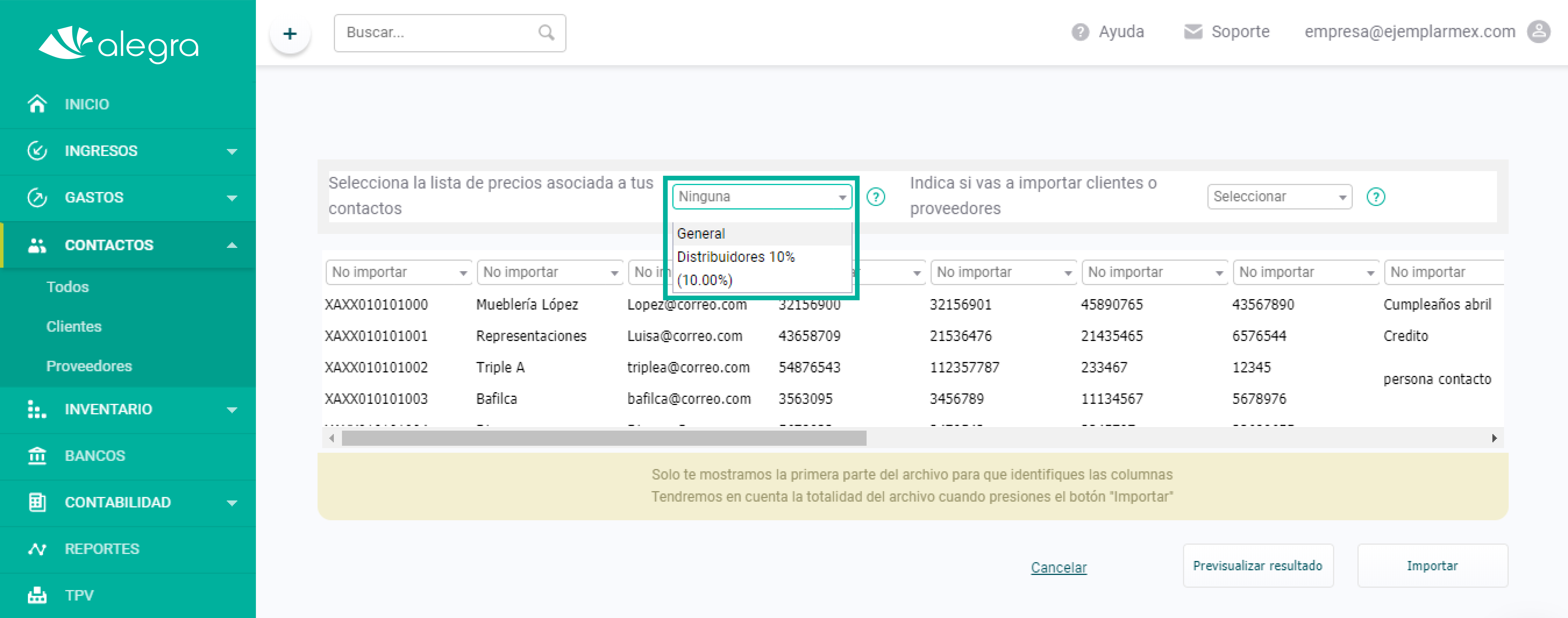1568x618 pixels.
Task: Focus the Buscar search field
Action: [x=450, y=33]
